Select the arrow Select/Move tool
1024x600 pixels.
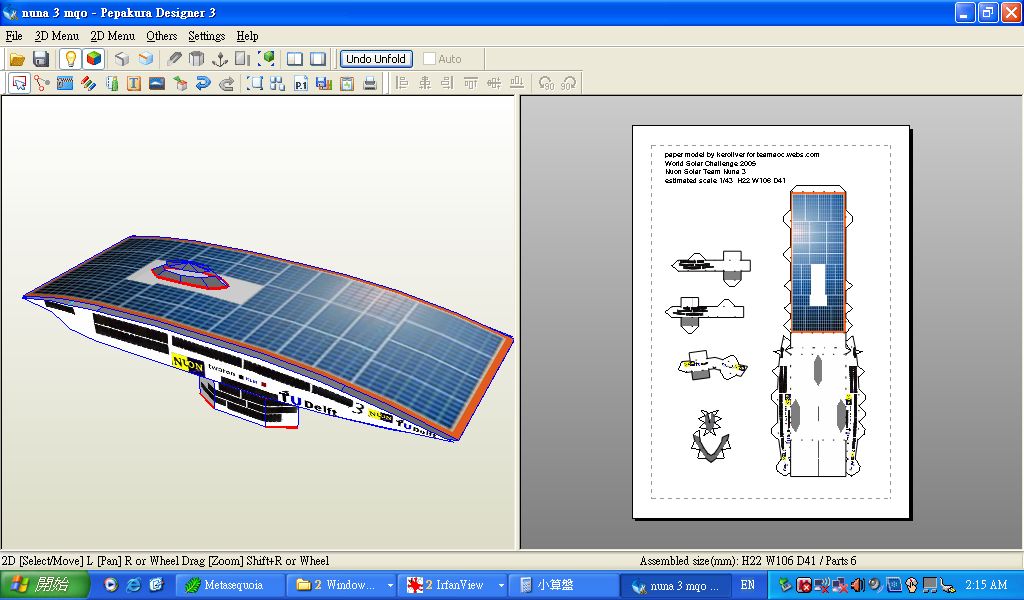pyautogui.click(x=18, y=84)
